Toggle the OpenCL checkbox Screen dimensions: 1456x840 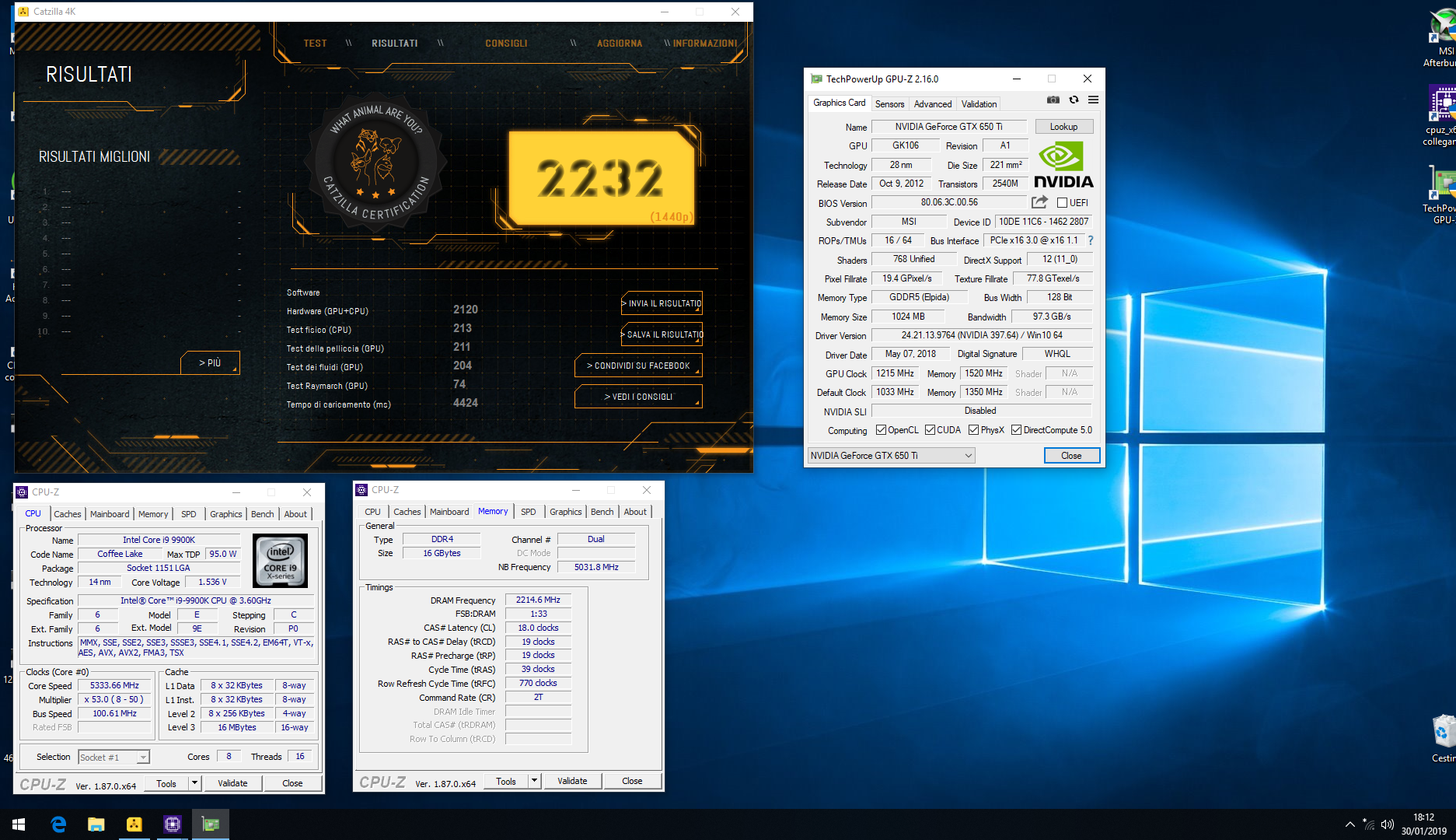881,430
